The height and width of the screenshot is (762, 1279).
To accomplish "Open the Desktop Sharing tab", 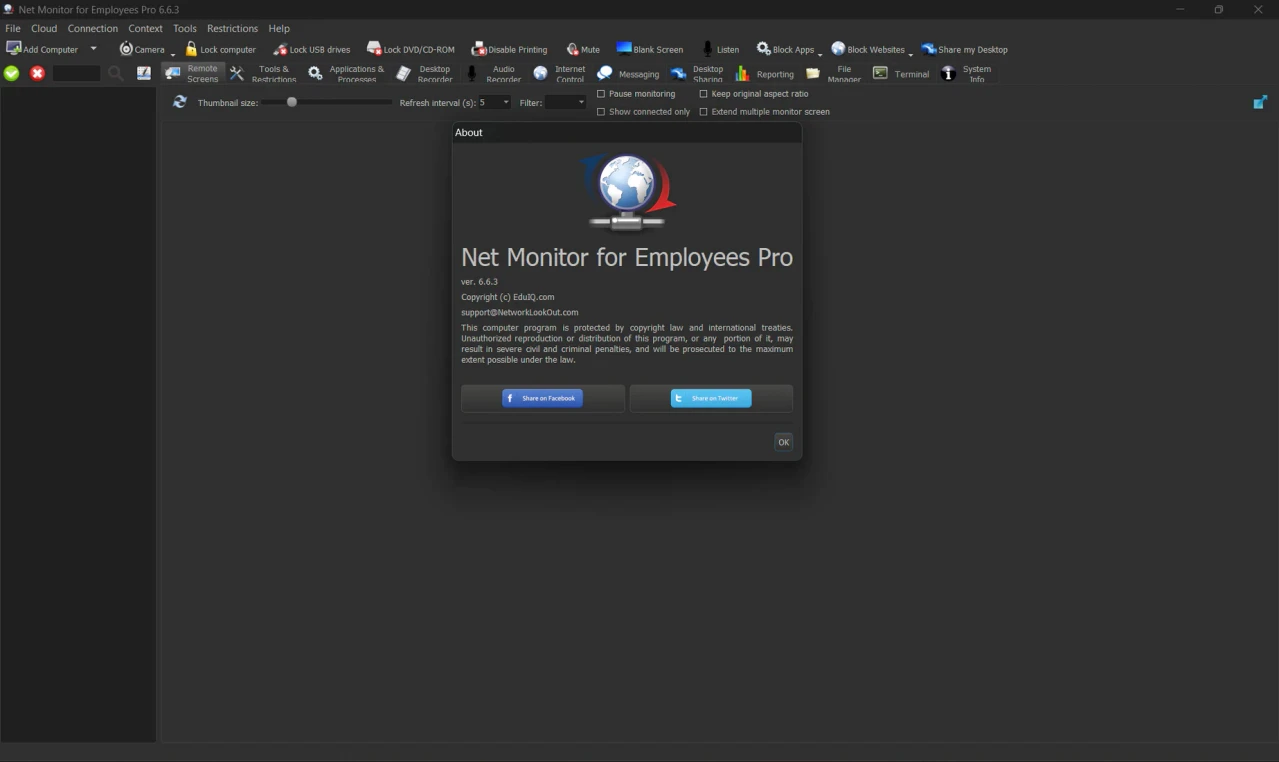I will pos(697,73).
